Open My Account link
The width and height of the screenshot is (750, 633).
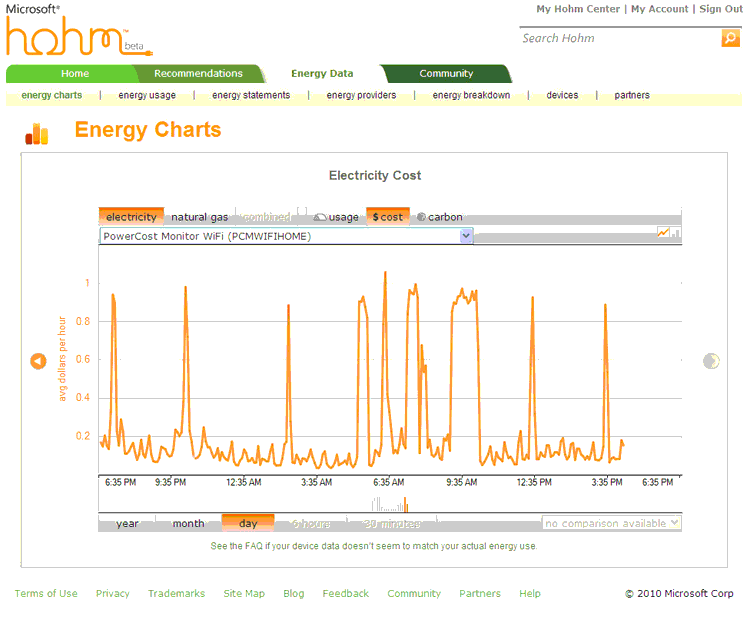[660, 9]
